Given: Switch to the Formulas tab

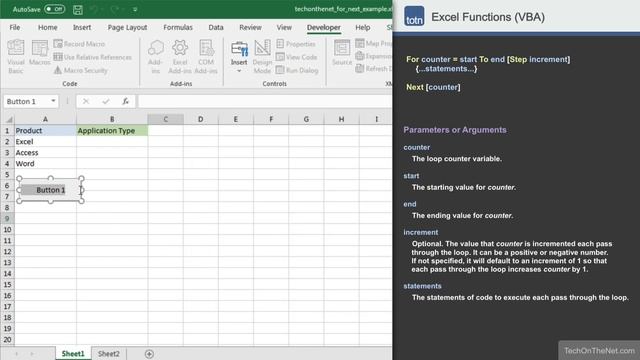Looking at the screenshot, I should point(178,27).
